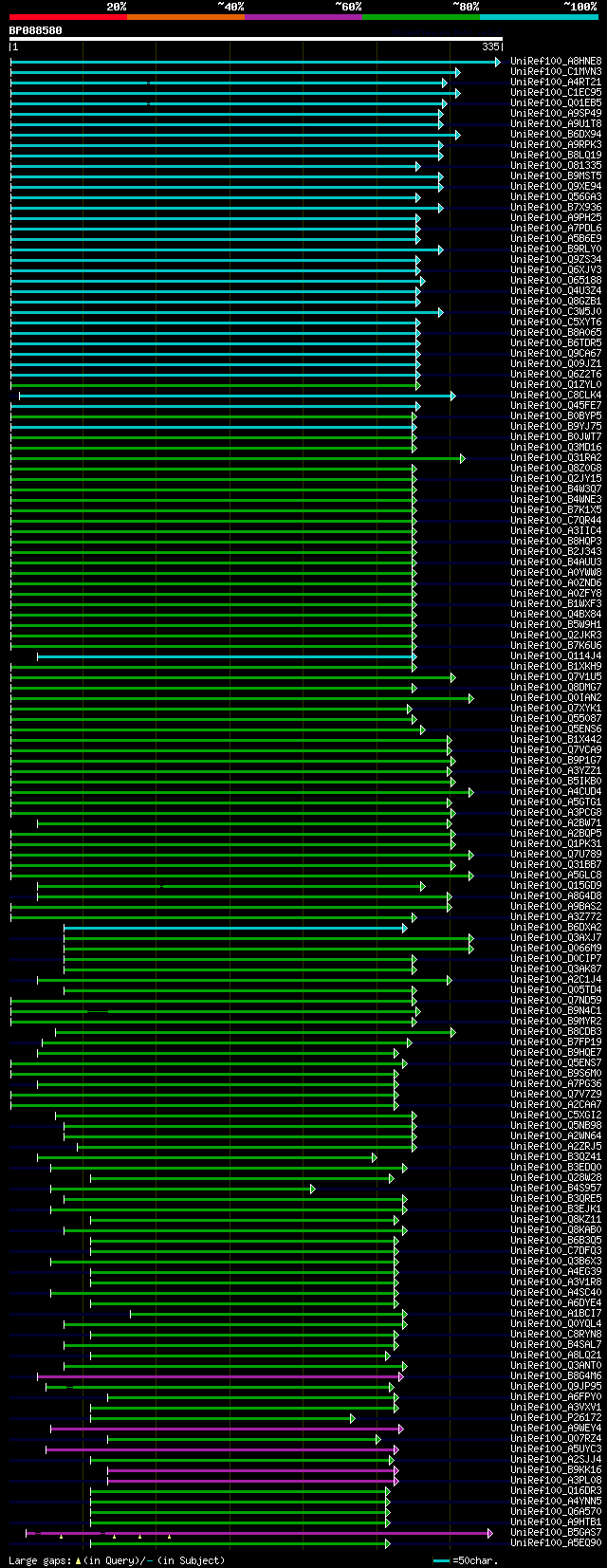Click the white query sequence bar
The image size is (607, 1568).
[256, 39]
